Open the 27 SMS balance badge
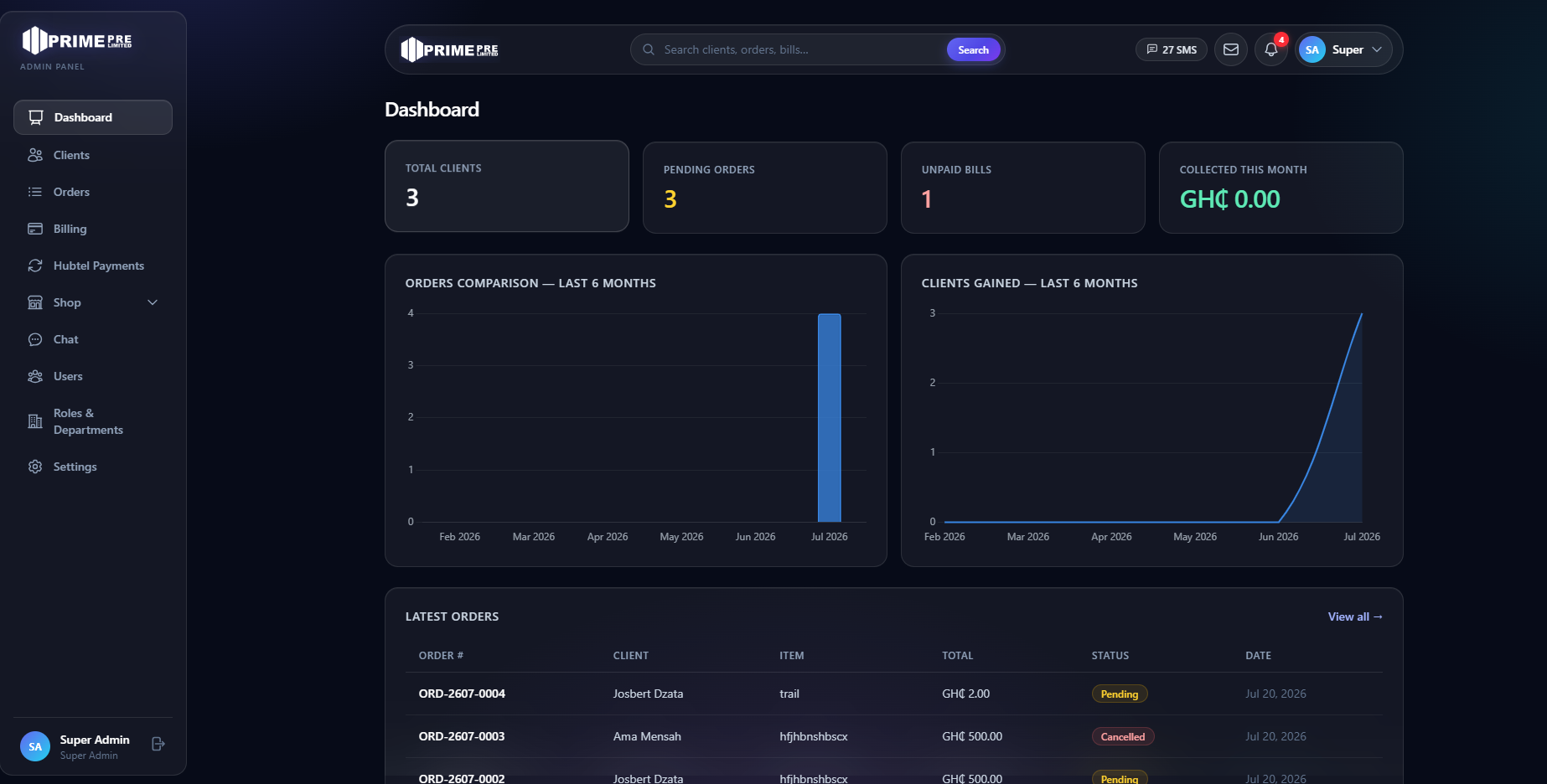 pos(1172,49)
